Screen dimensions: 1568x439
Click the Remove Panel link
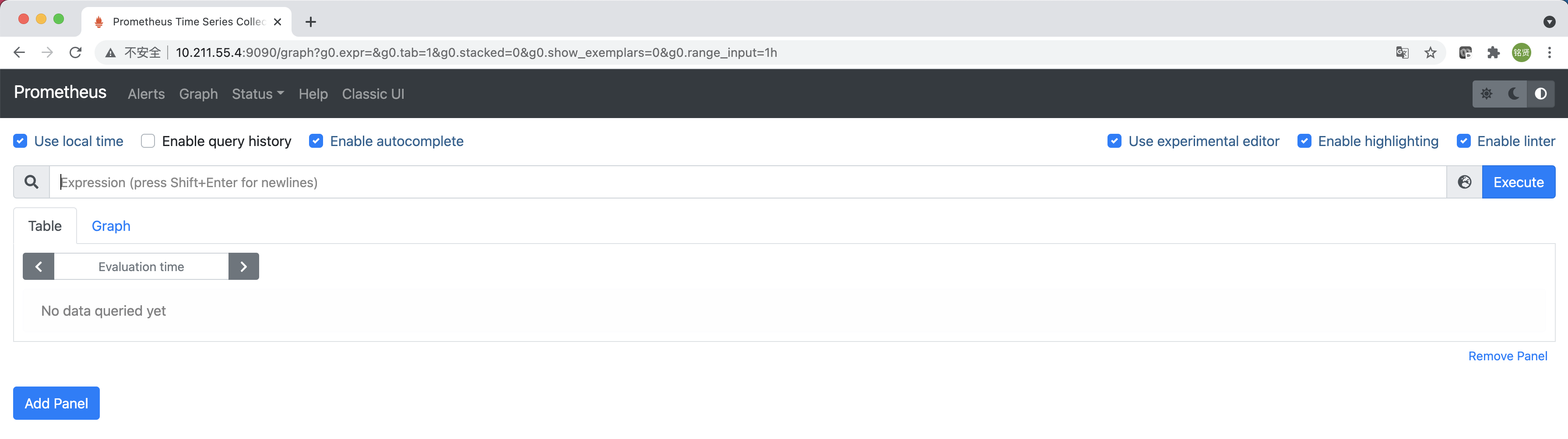[1507, 355]
